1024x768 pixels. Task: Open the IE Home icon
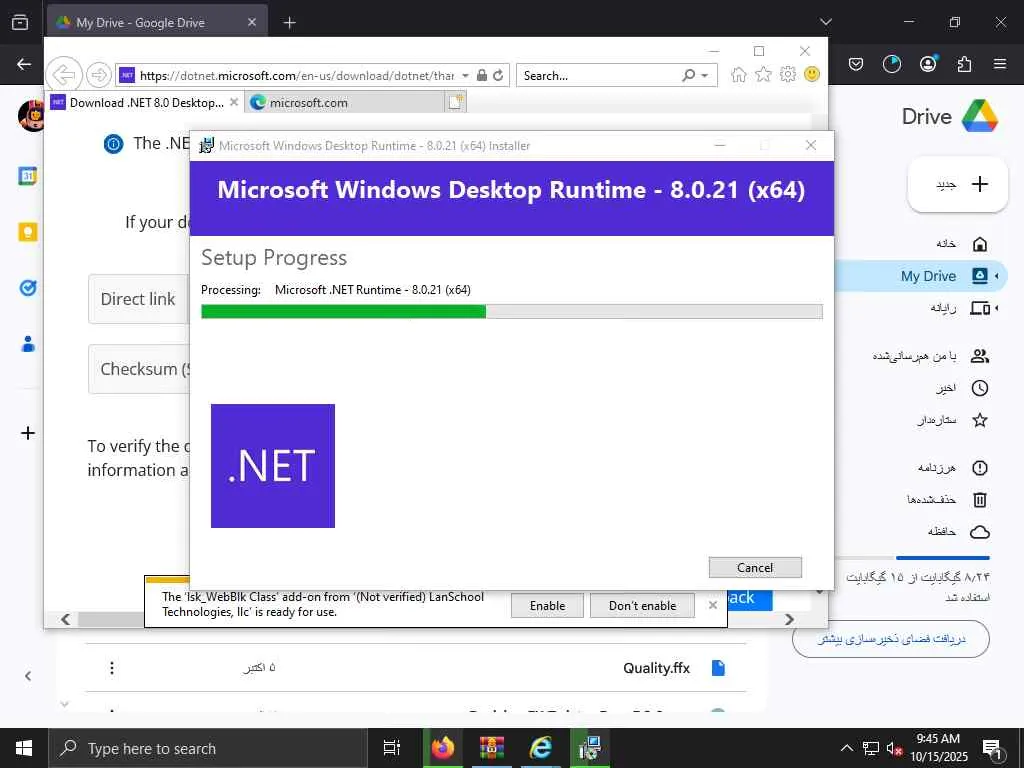(x=739, y=74)
